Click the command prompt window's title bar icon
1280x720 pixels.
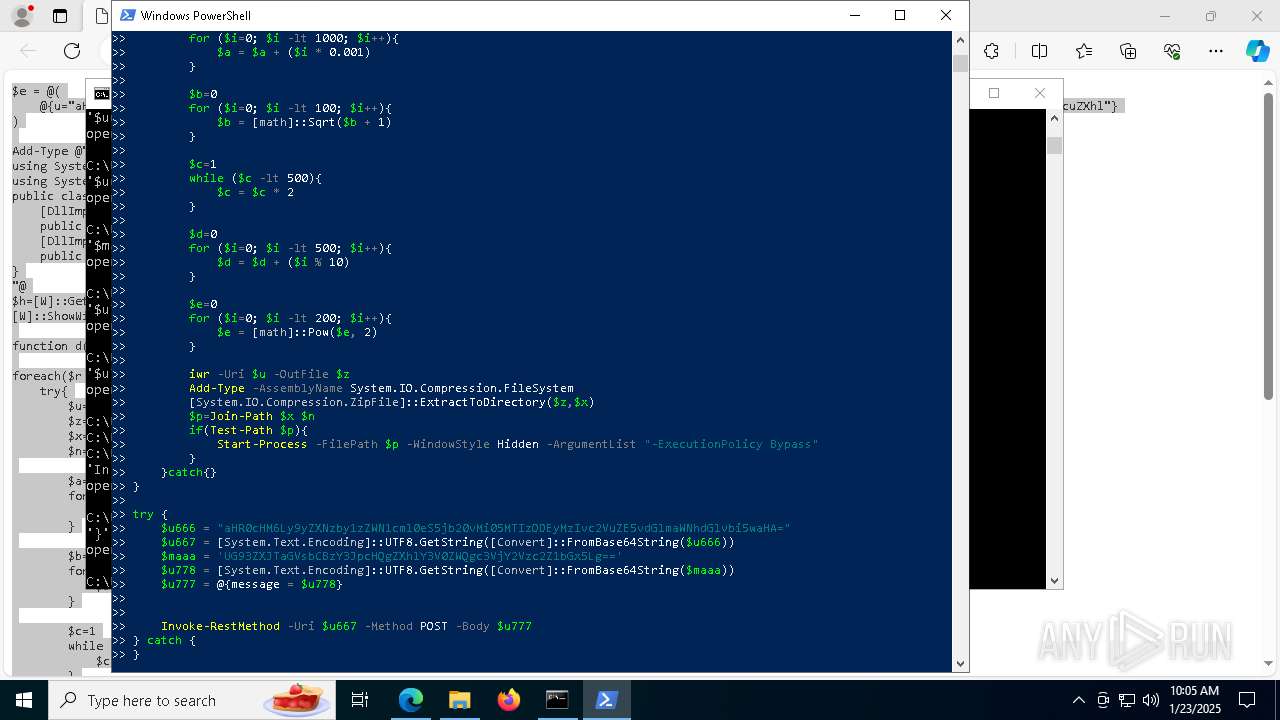coord(102,94)
